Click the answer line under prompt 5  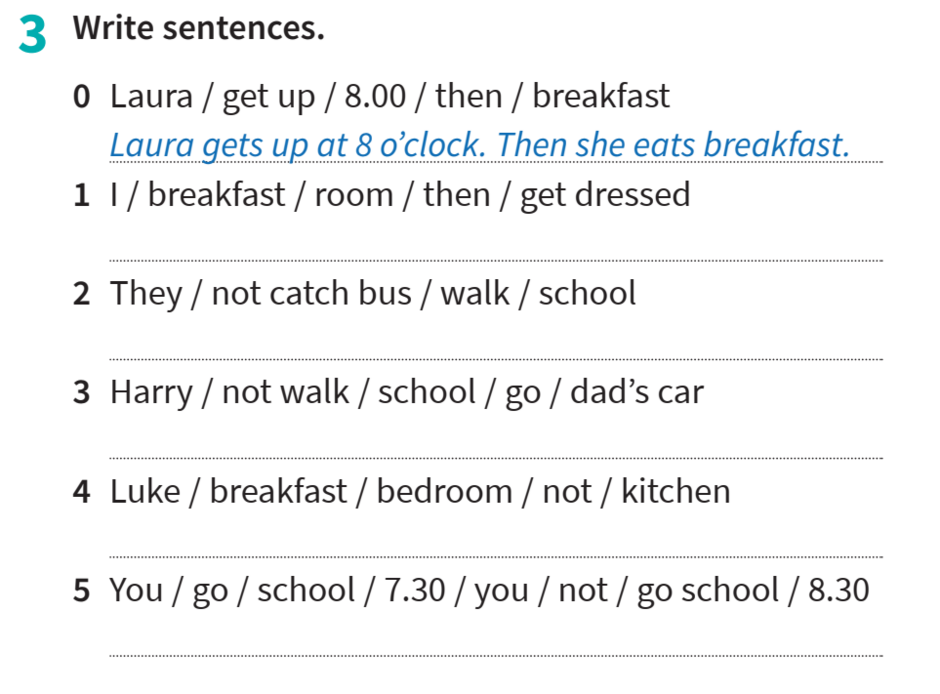point(496,656)
